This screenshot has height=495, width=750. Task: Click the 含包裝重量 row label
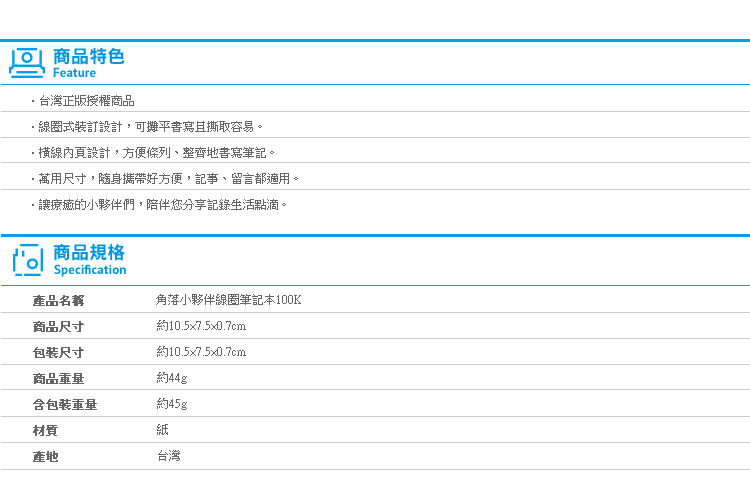pyautogui.click(x=65, y=405)
